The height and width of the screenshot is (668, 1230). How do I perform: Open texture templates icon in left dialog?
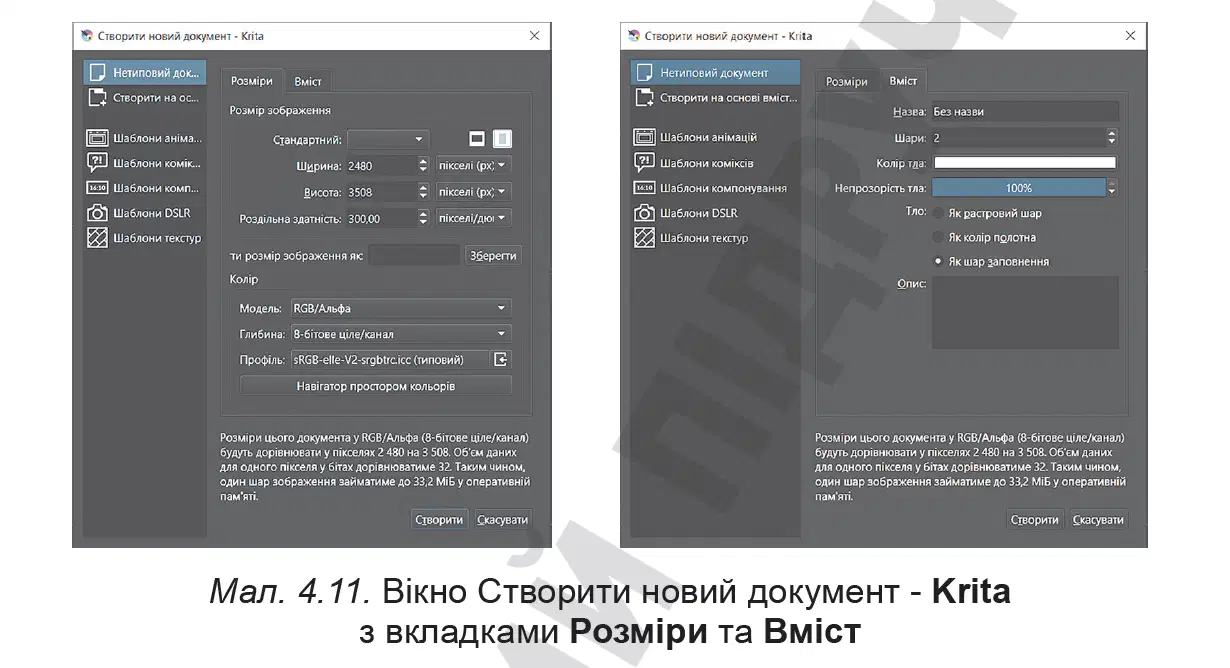[97, 238]
